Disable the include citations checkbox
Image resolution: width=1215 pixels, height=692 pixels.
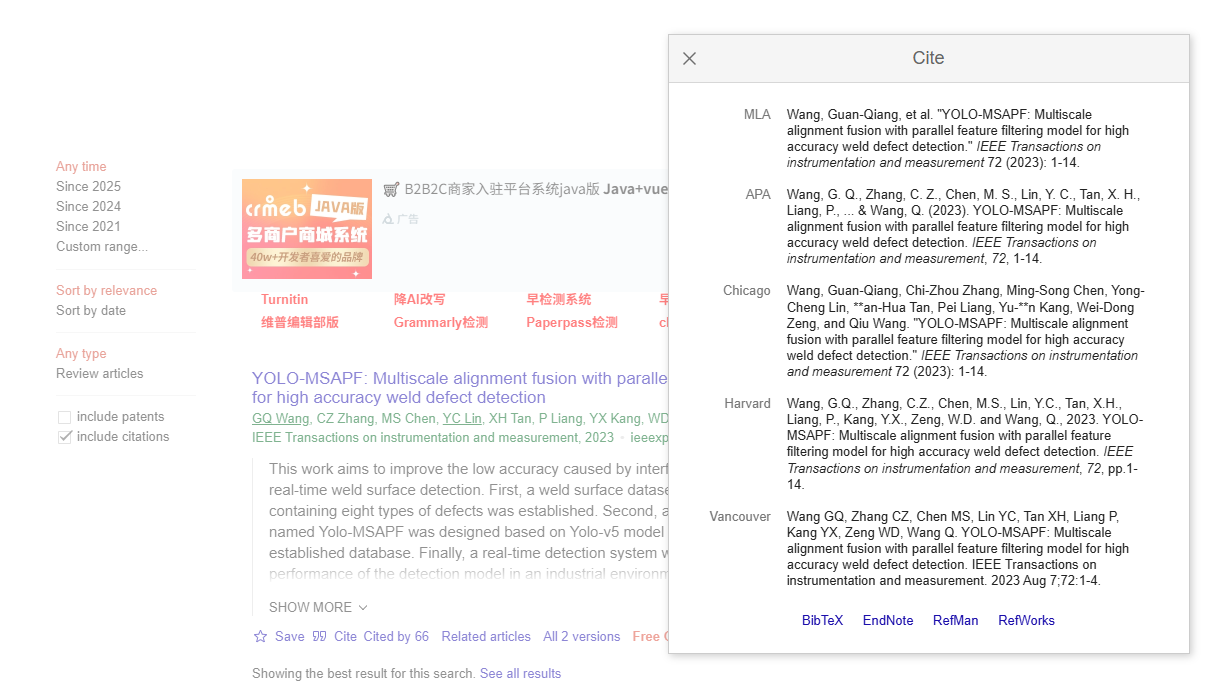coord(65,436)
